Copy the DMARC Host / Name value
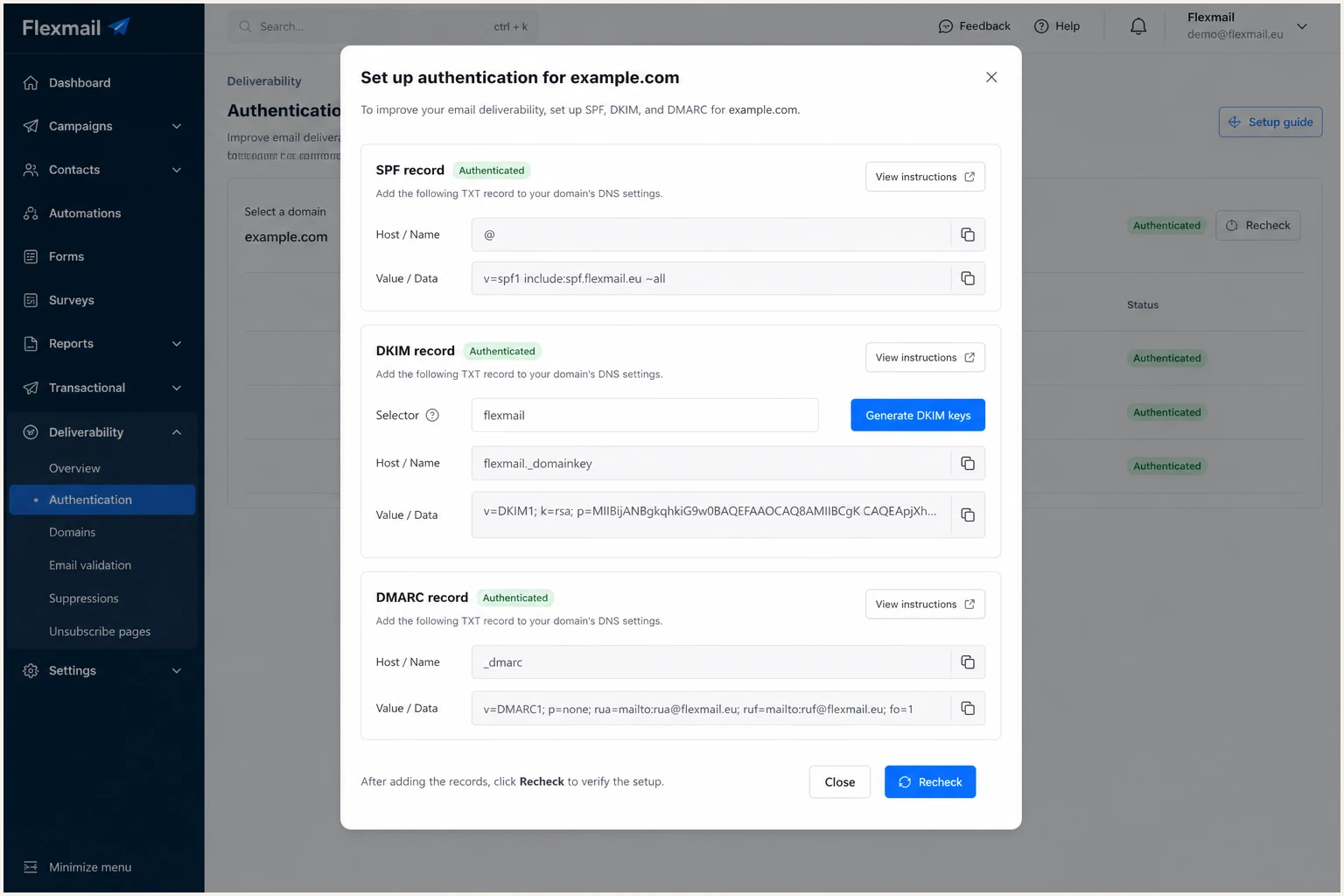The image size is (1344, 896). [968, 662]
